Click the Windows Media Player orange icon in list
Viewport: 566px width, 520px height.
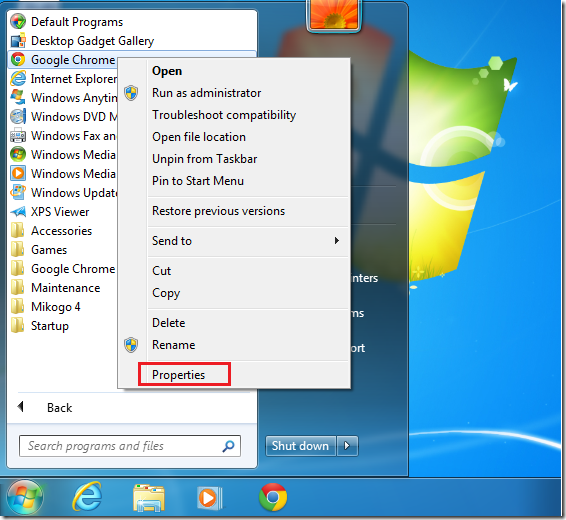[x=18, y=174]
